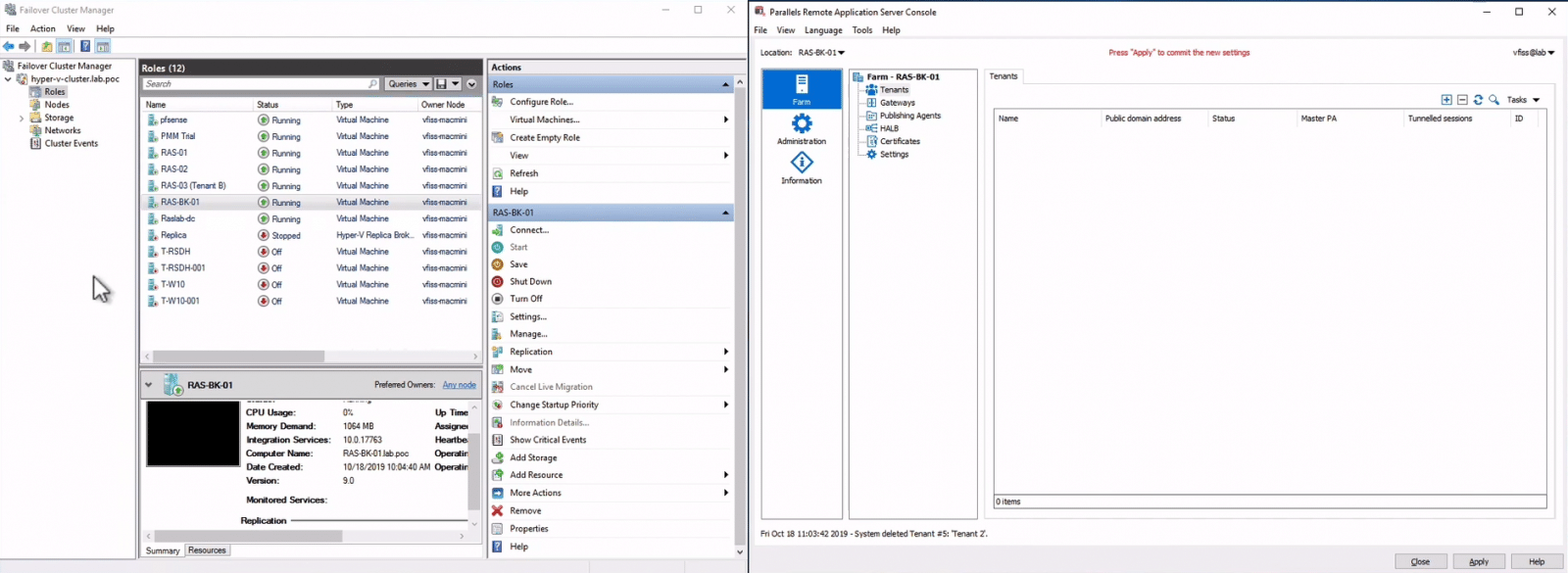Open the Action menu in Failover Cluster Manager
The width and height of the screenshot is (1568, 573).
(43, 28)
